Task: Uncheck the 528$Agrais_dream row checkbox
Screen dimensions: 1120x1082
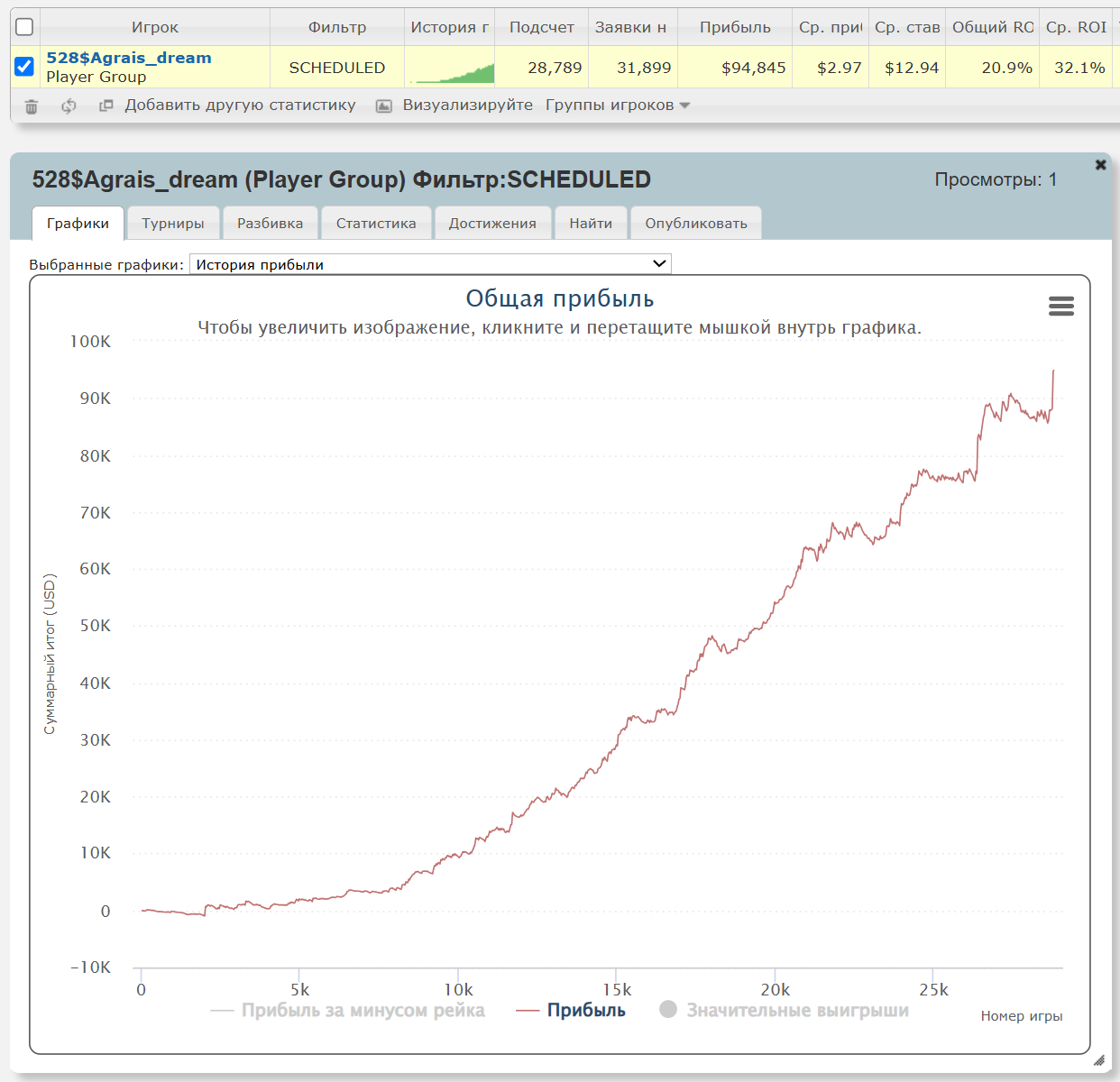Action: [x=24, y=67]
